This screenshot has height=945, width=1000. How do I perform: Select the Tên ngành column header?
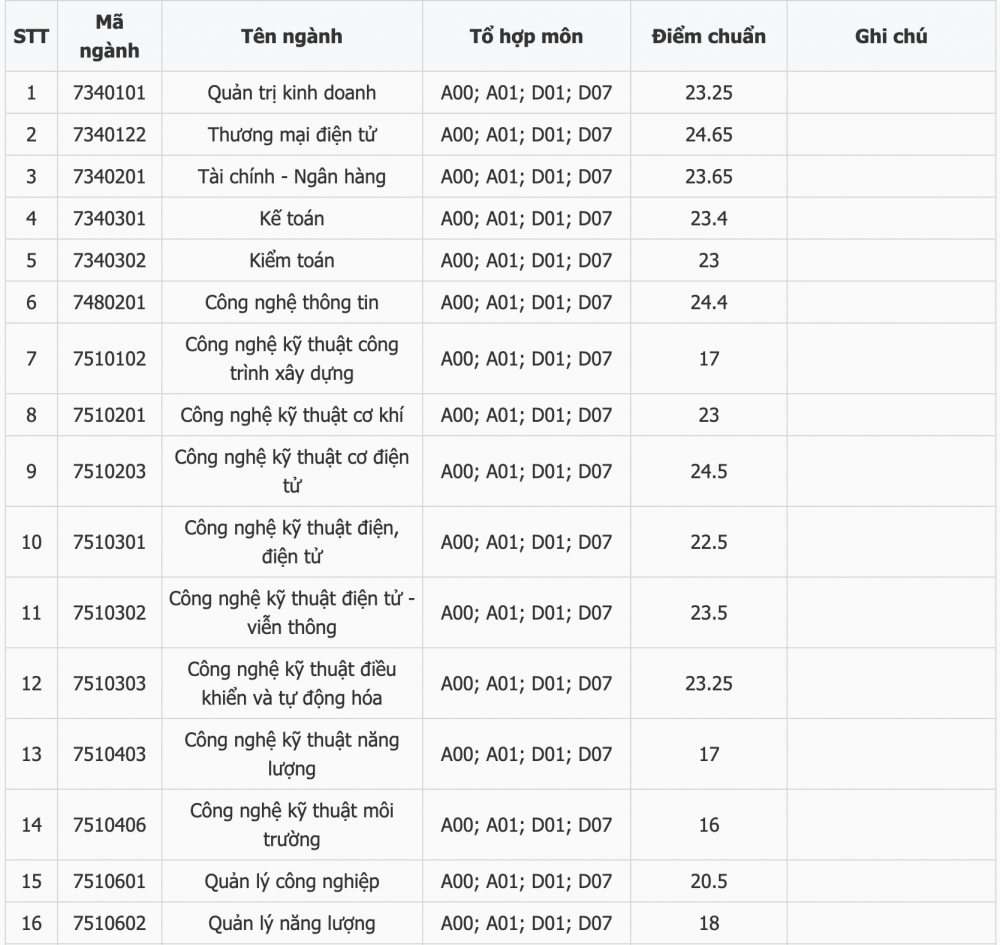pos(291,36)
